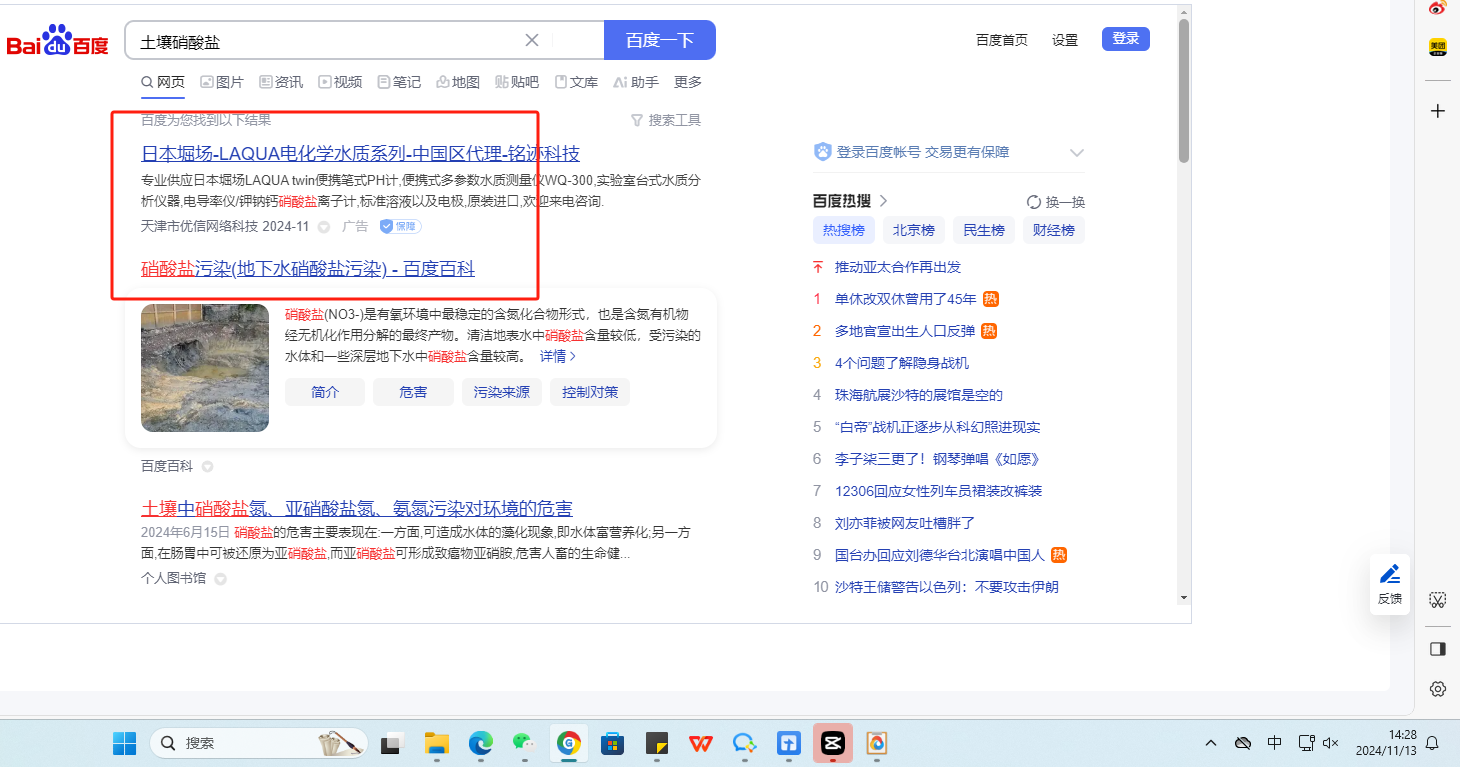The height and width of the screenshot is (767, 1460).
Task: Open the 搜索工具 filter options
Action: click(665, 120)
